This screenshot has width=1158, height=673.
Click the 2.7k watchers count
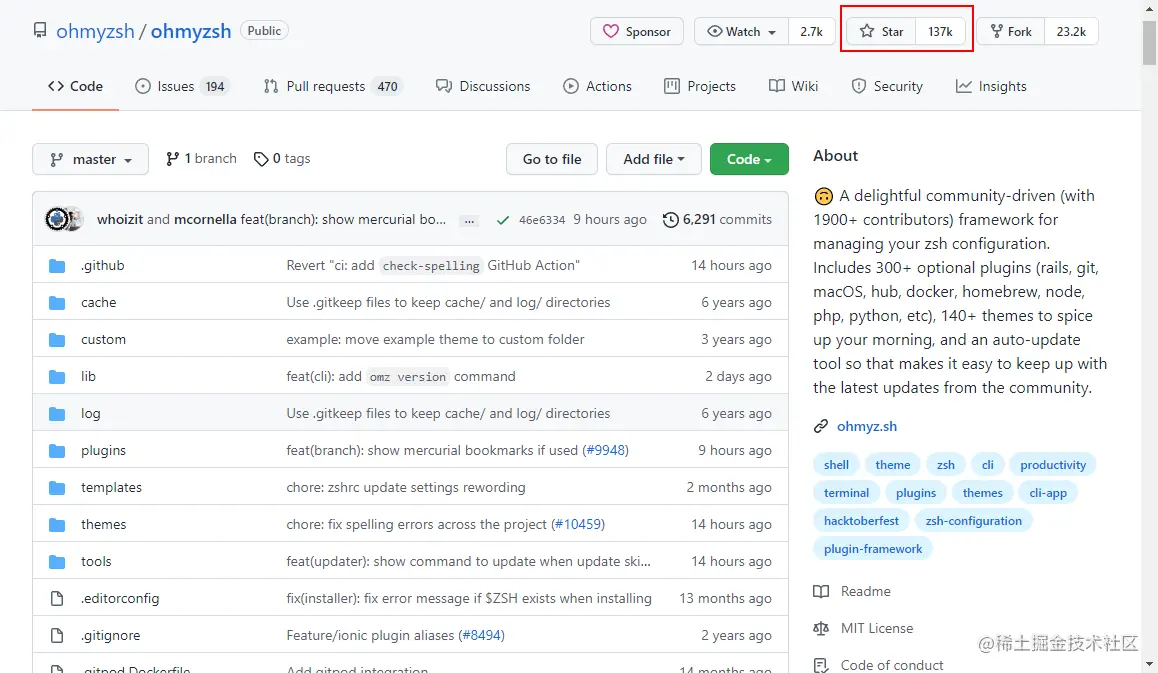pyautogui.click(x=811, y=32)
